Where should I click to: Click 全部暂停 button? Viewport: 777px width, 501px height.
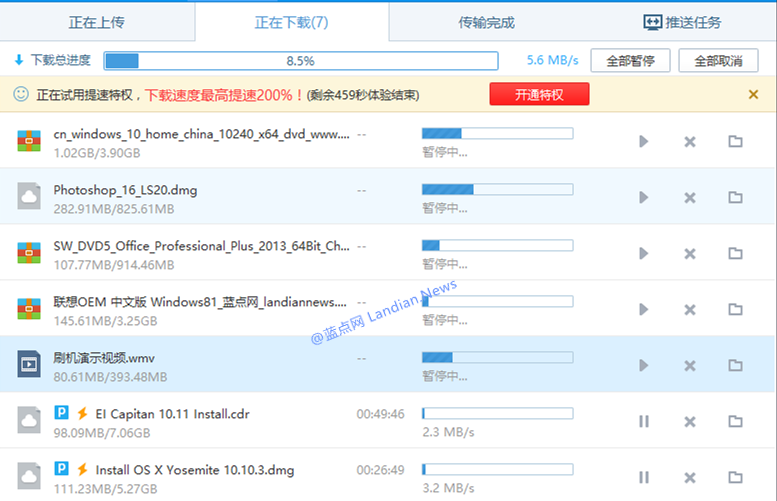(x=630, y=60)
